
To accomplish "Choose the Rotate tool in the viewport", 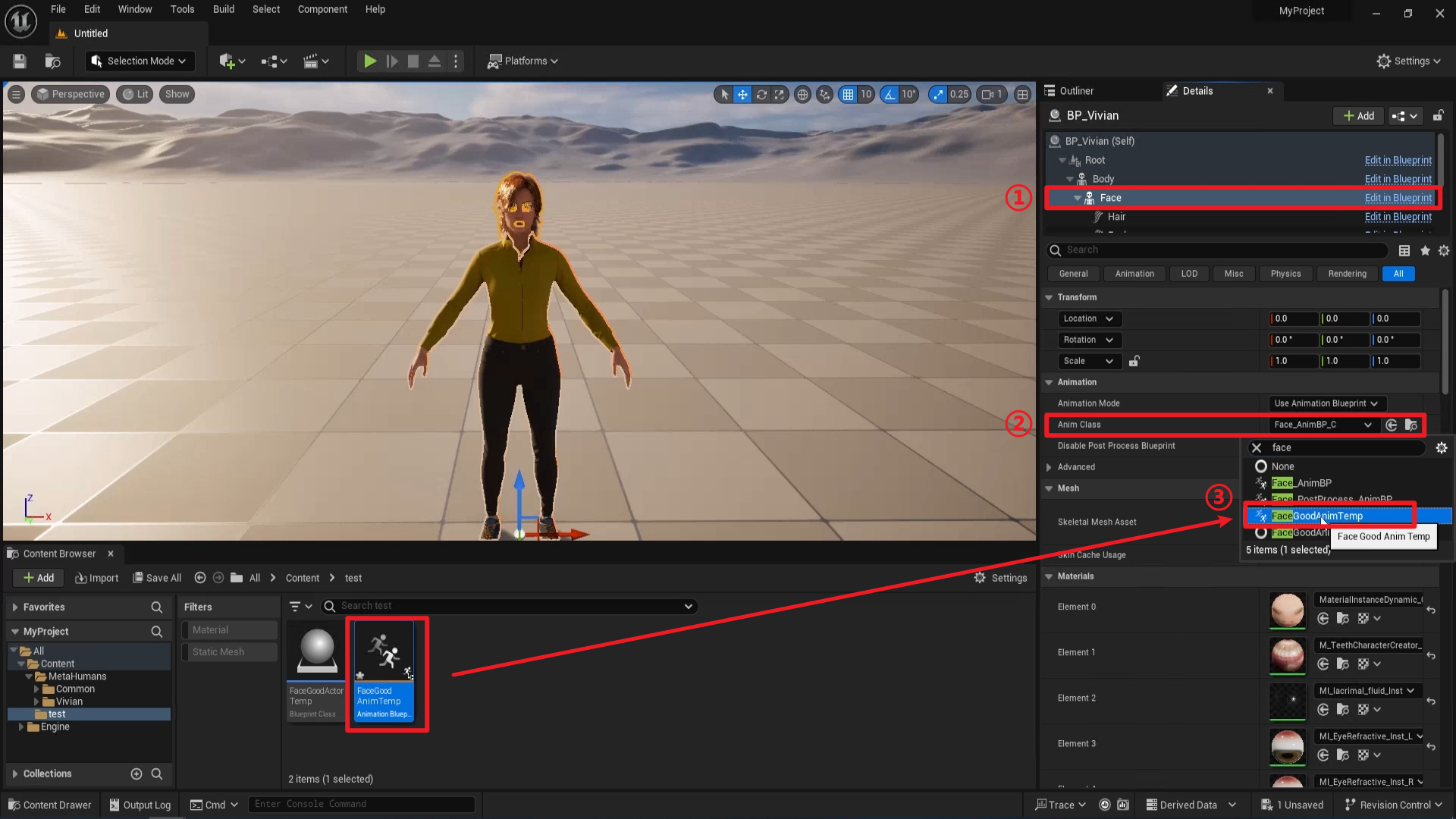I will (761, 95).
